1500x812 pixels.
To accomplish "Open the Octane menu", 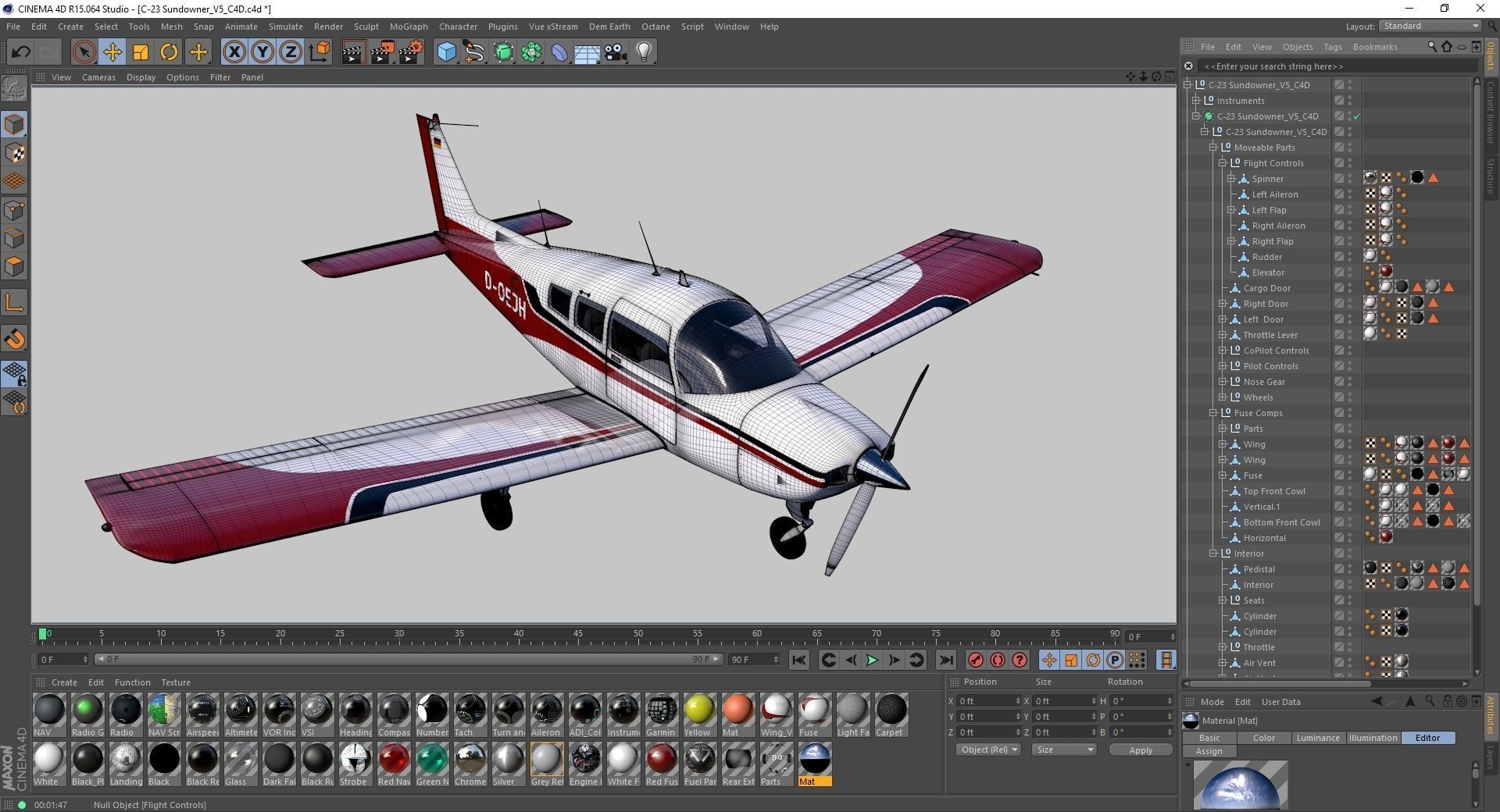I will pos(655,27).
